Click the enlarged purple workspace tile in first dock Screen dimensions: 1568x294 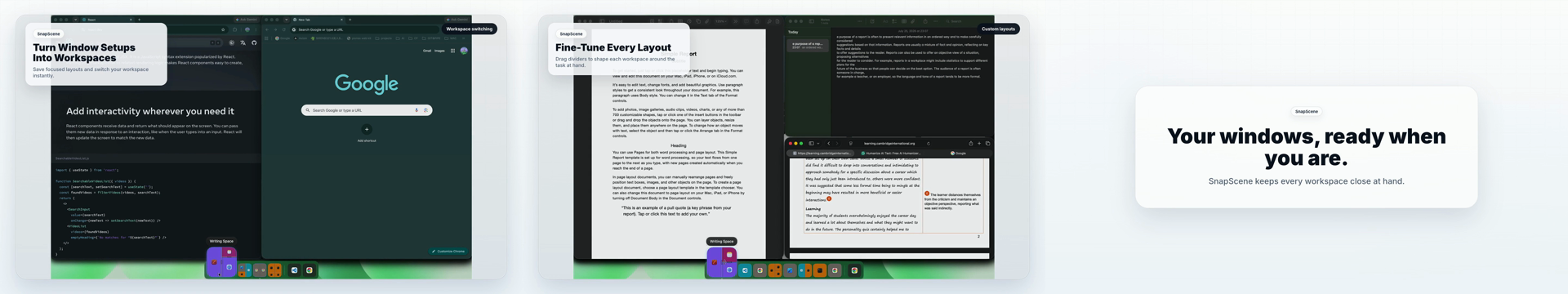(221, 262)
